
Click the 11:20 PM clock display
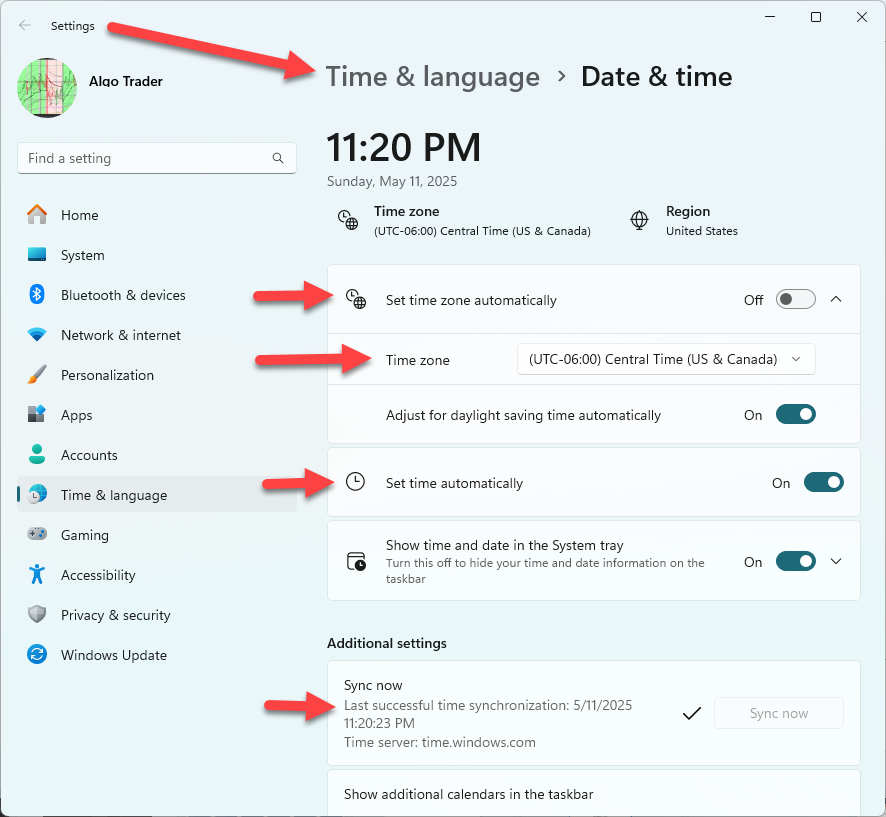[403, 148]
